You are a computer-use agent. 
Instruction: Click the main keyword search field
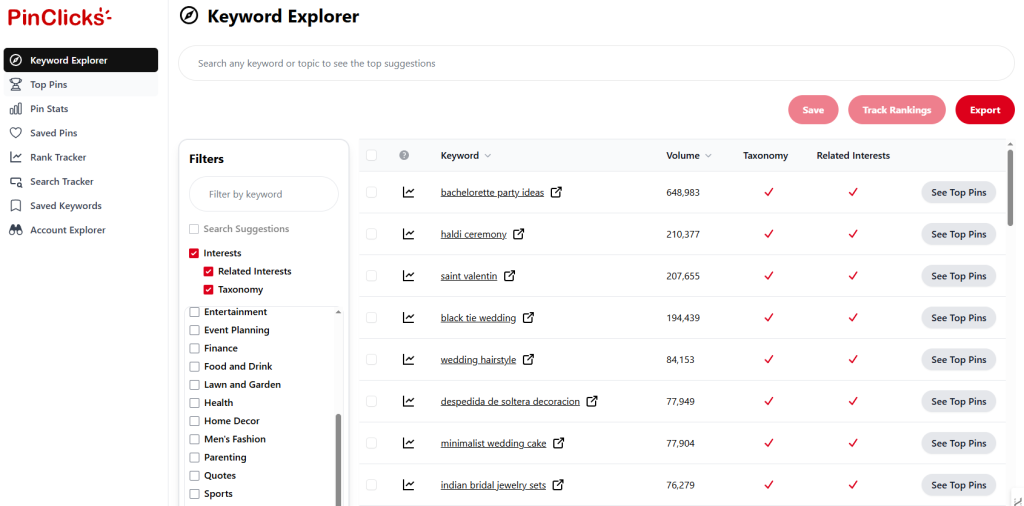coord(596,63)
